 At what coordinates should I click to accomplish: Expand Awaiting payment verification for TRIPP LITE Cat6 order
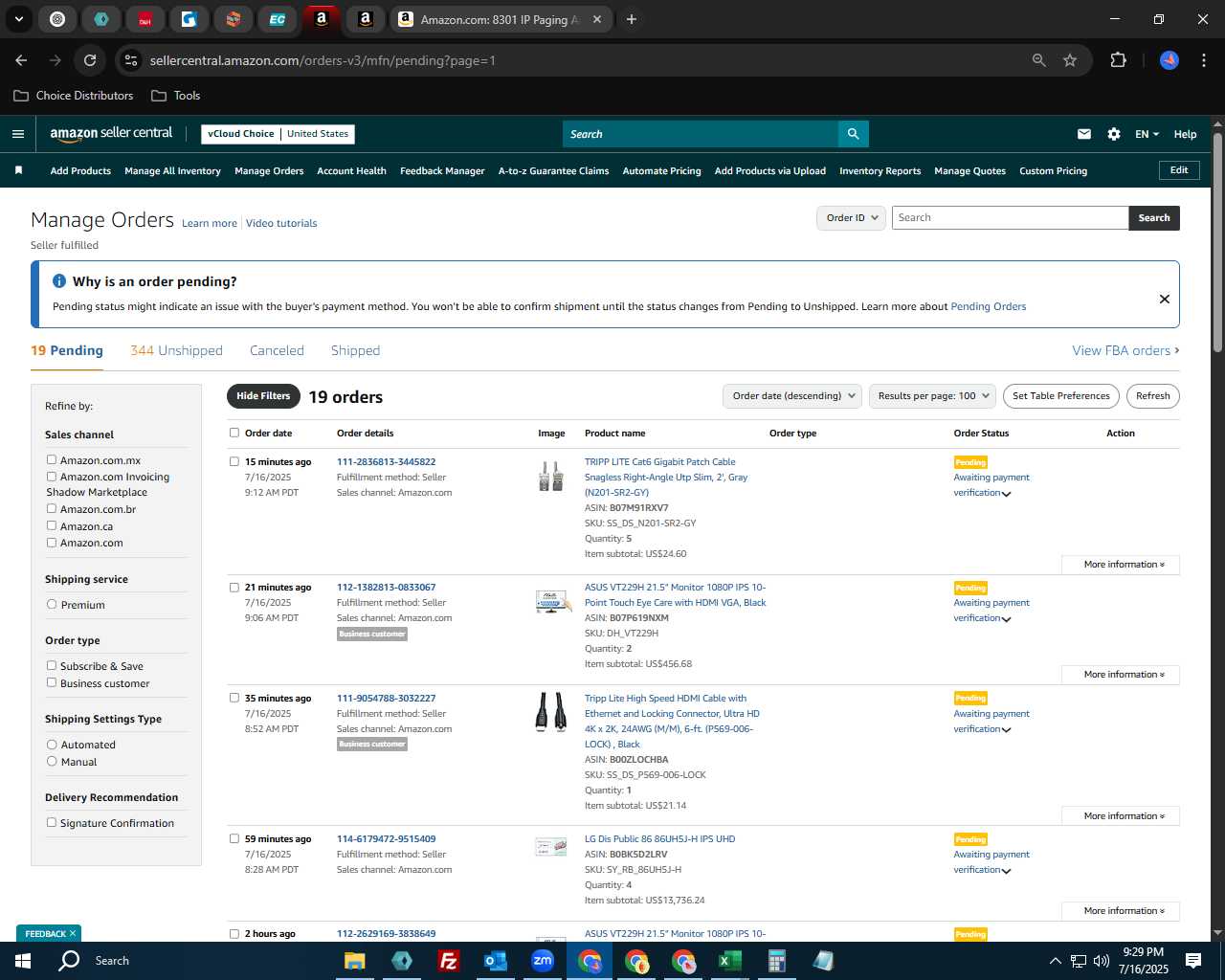tap(1006, 494)
